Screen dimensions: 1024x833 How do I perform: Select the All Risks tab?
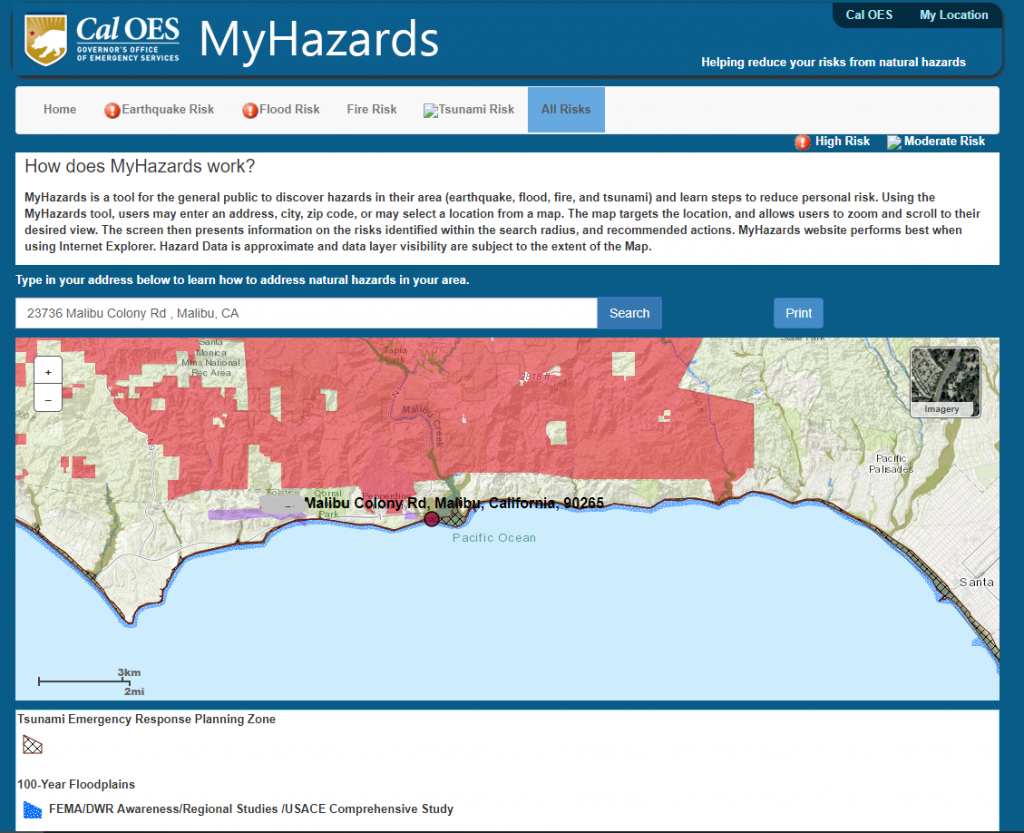[566, 110]
